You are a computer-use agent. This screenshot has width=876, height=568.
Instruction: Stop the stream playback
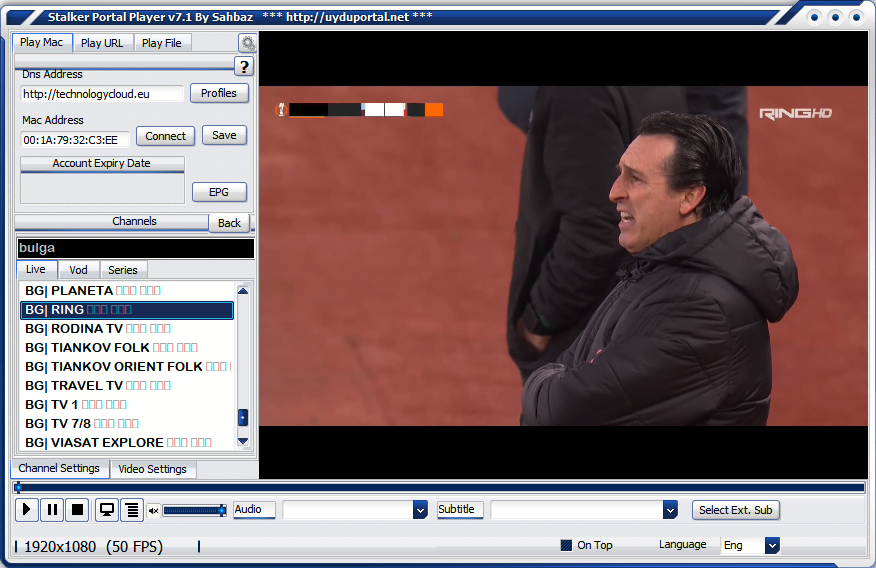pos(77,509)
